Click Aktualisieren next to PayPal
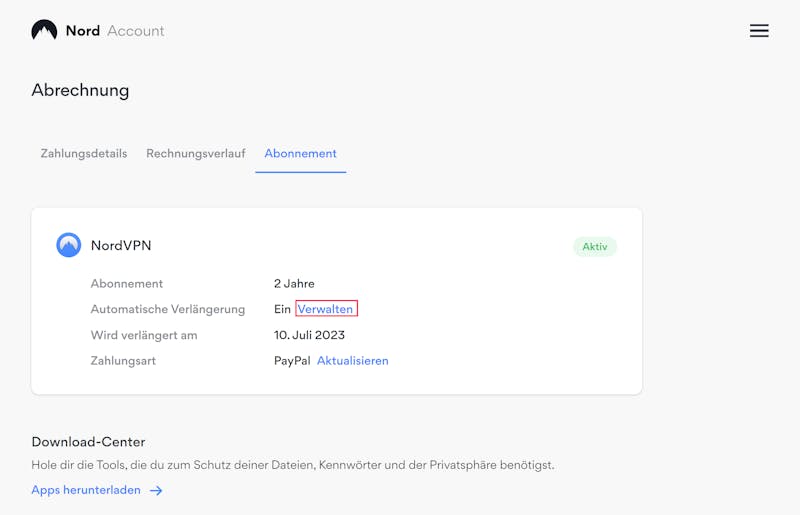This screenshot has height=515, width=800. [353, 361]
